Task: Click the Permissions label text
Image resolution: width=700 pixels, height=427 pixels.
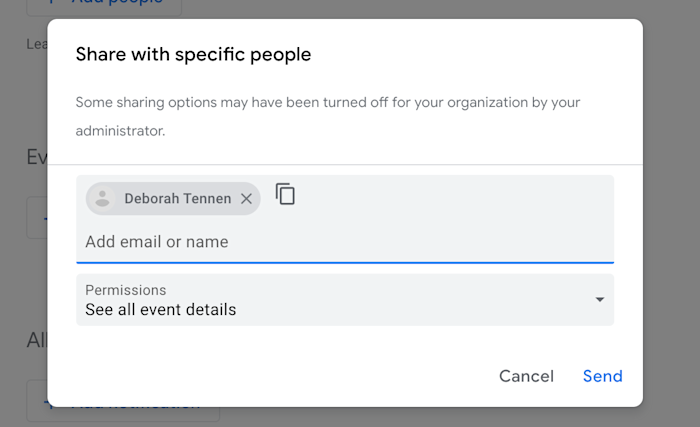Action: 125,290
